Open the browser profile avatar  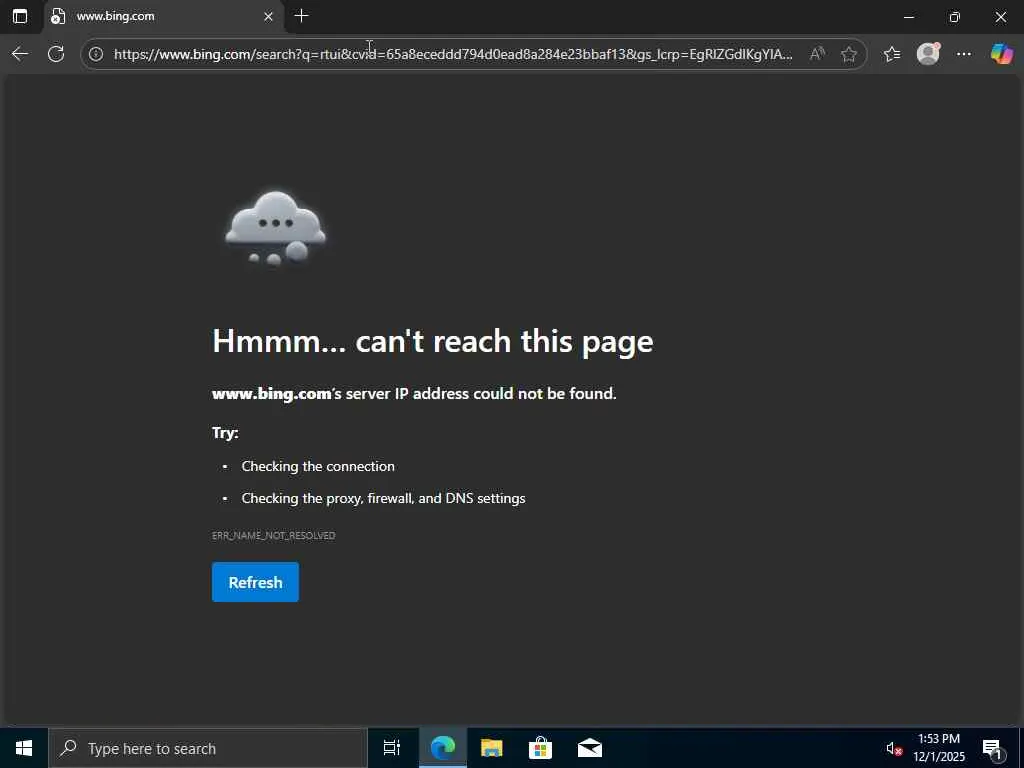928,54
